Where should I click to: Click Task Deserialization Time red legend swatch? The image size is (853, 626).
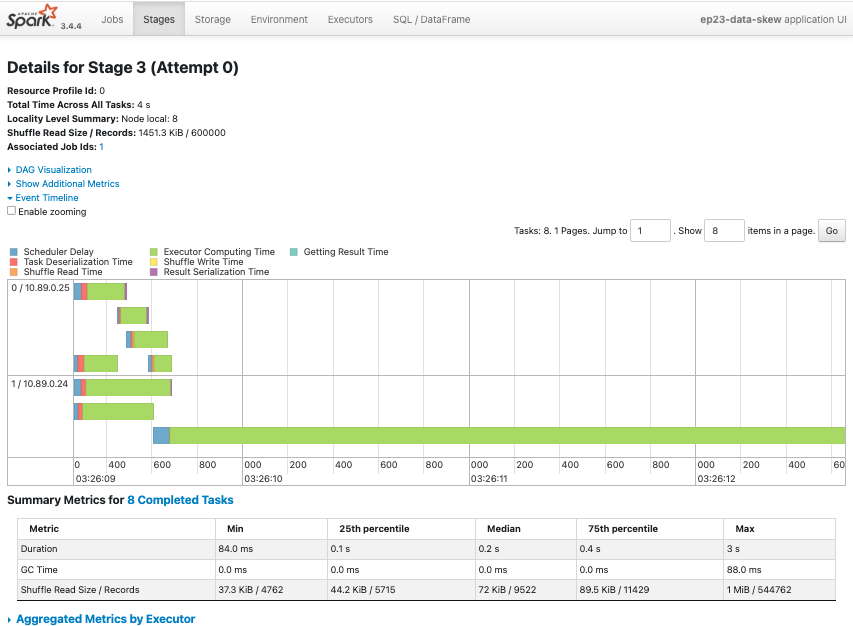pyautogui.click(x=14, y=262)
